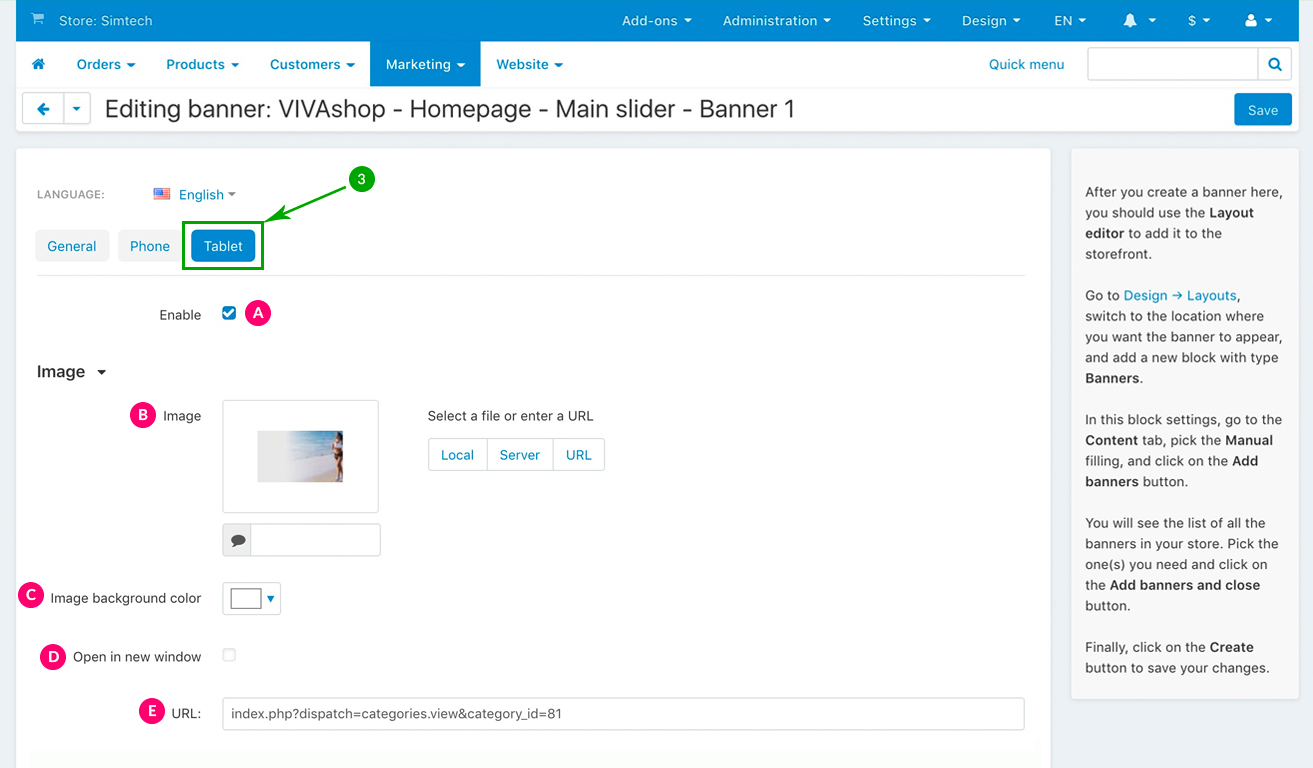Click the back arrow button
Screen dimensions: 1313x768
coord(43,109)
